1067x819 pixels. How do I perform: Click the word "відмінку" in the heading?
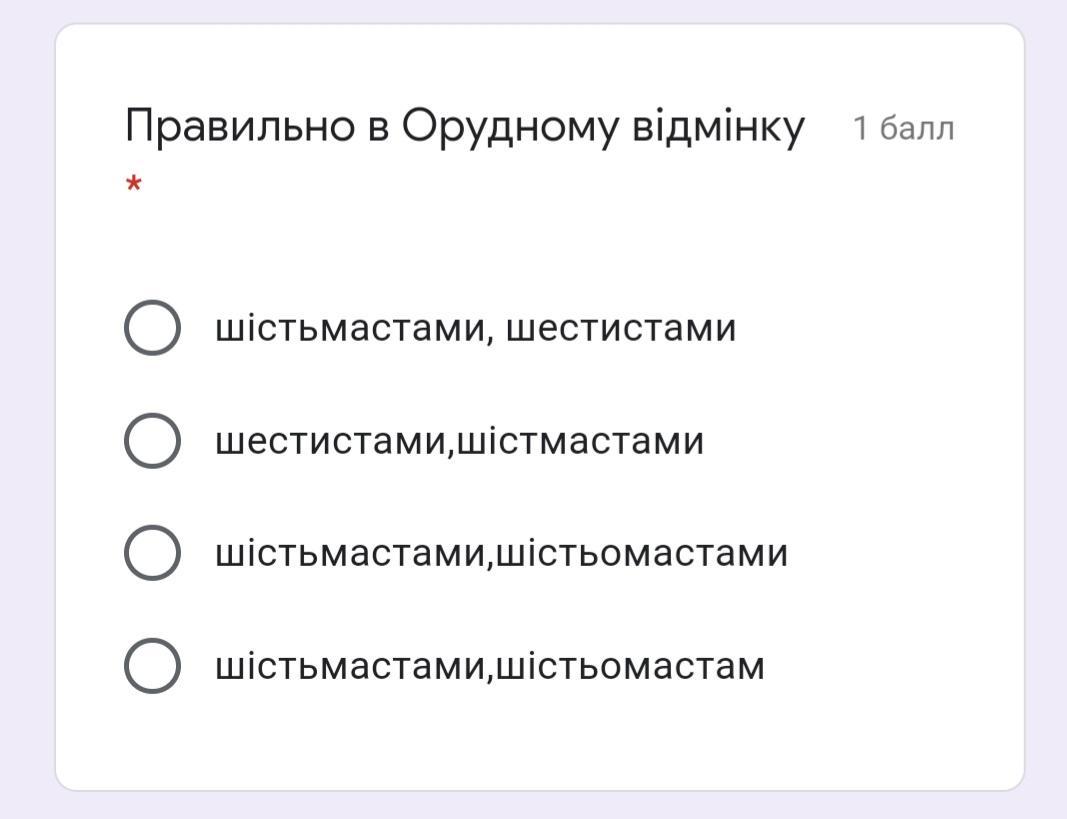tap(718, 128)
